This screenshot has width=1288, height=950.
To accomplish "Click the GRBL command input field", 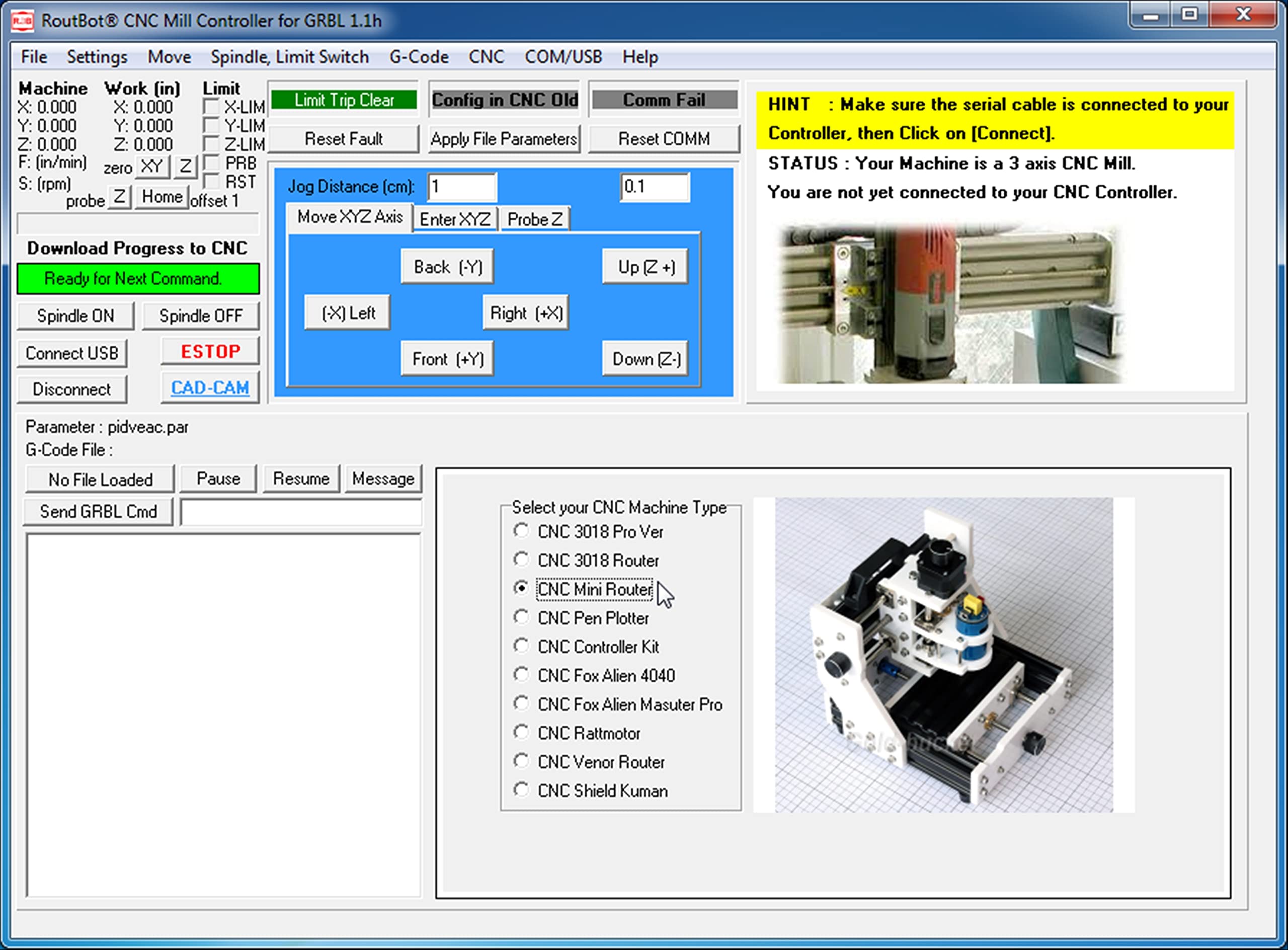I will click(301, 512).
